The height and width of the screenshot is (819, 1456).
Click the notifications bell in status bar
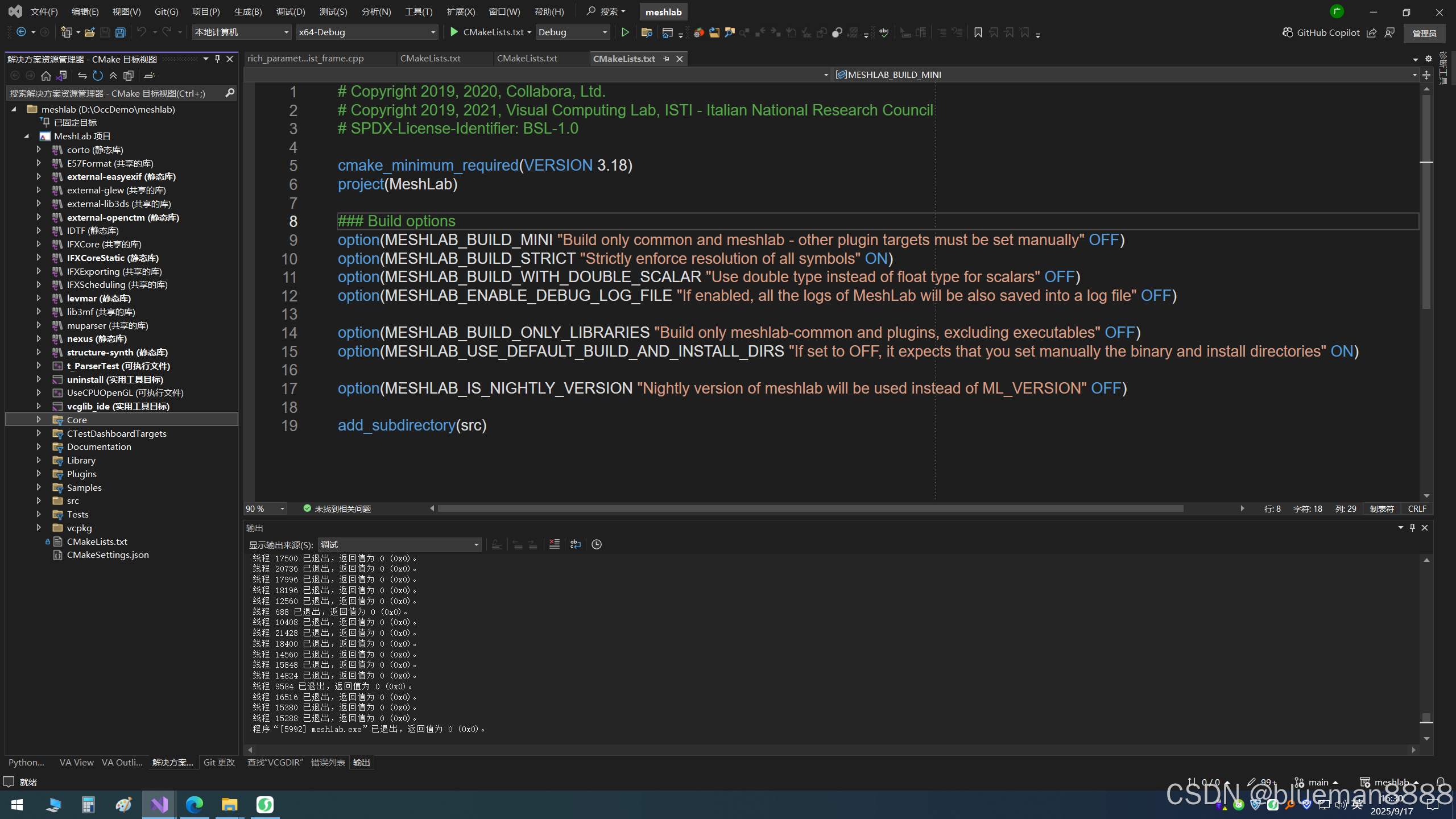pyautogui.click(x=1441, y=782)
